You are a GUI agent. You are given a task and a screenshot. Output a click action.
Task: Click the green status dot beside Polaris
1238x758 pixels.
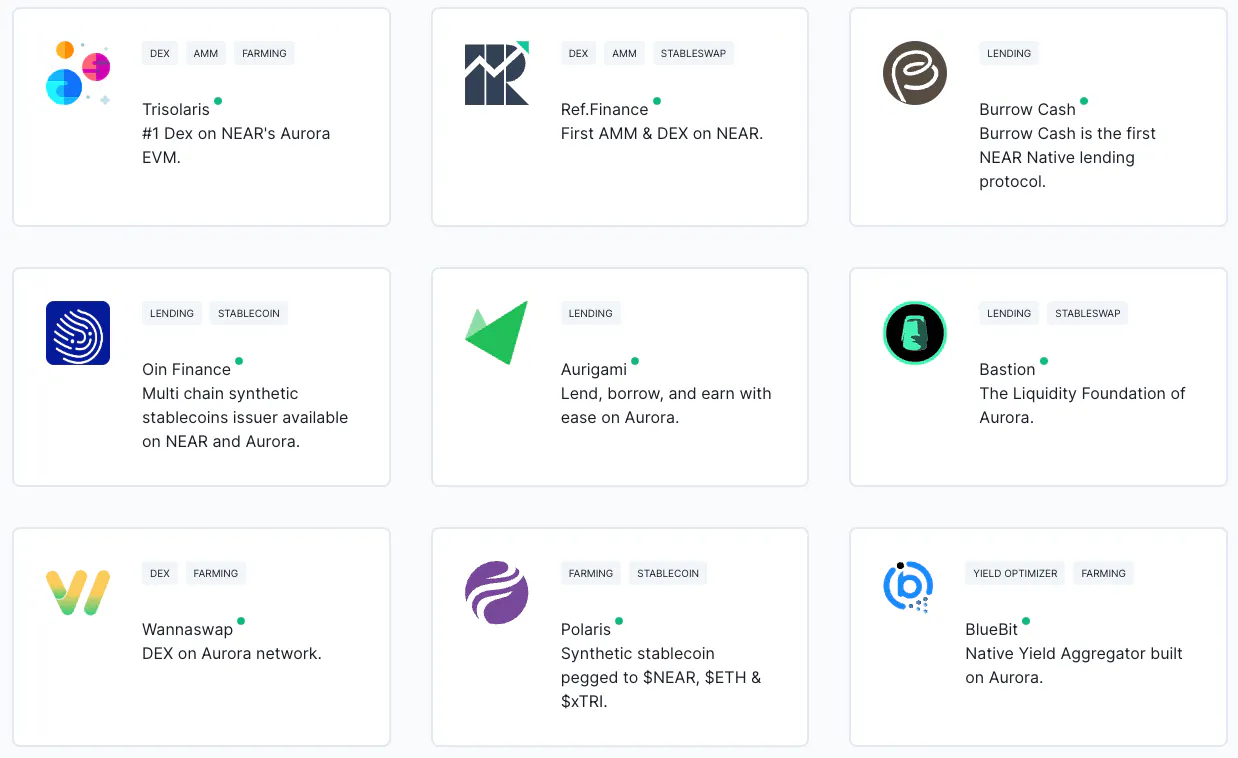click(619, 621)
